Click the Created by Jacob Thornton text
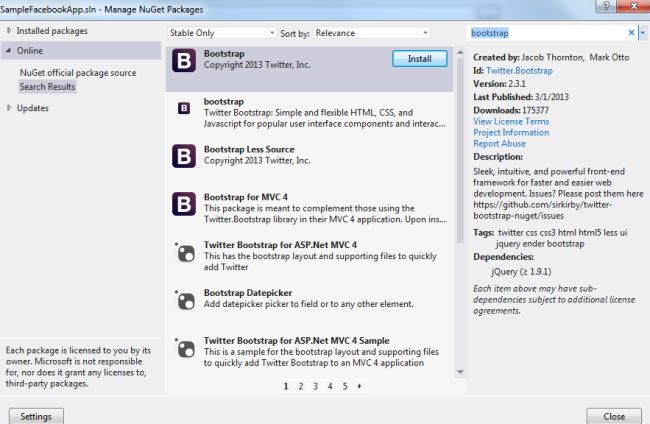The image size is (650, 424). (551, 57)
